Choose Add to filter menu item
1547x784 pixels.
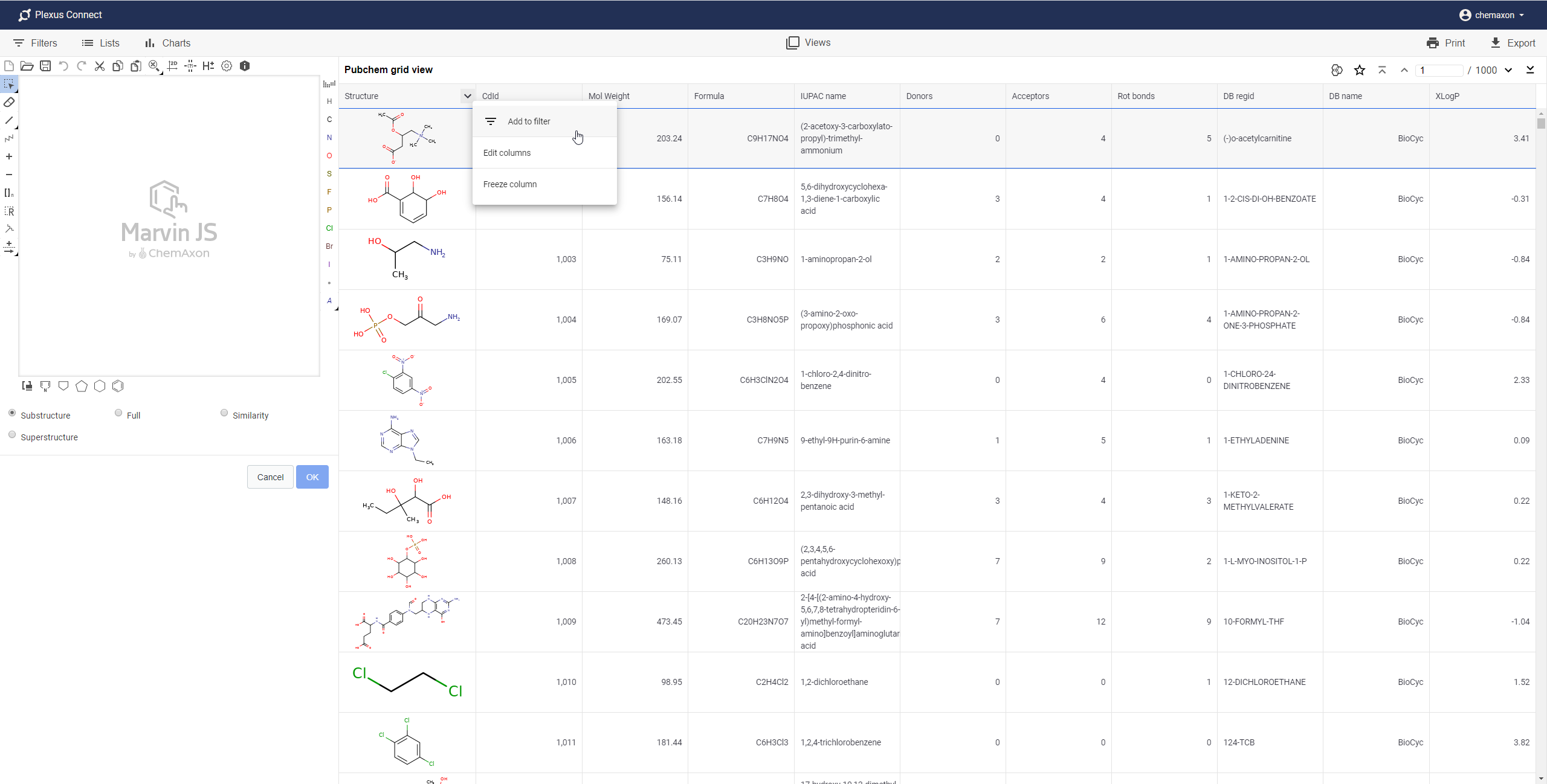(529, 121)
